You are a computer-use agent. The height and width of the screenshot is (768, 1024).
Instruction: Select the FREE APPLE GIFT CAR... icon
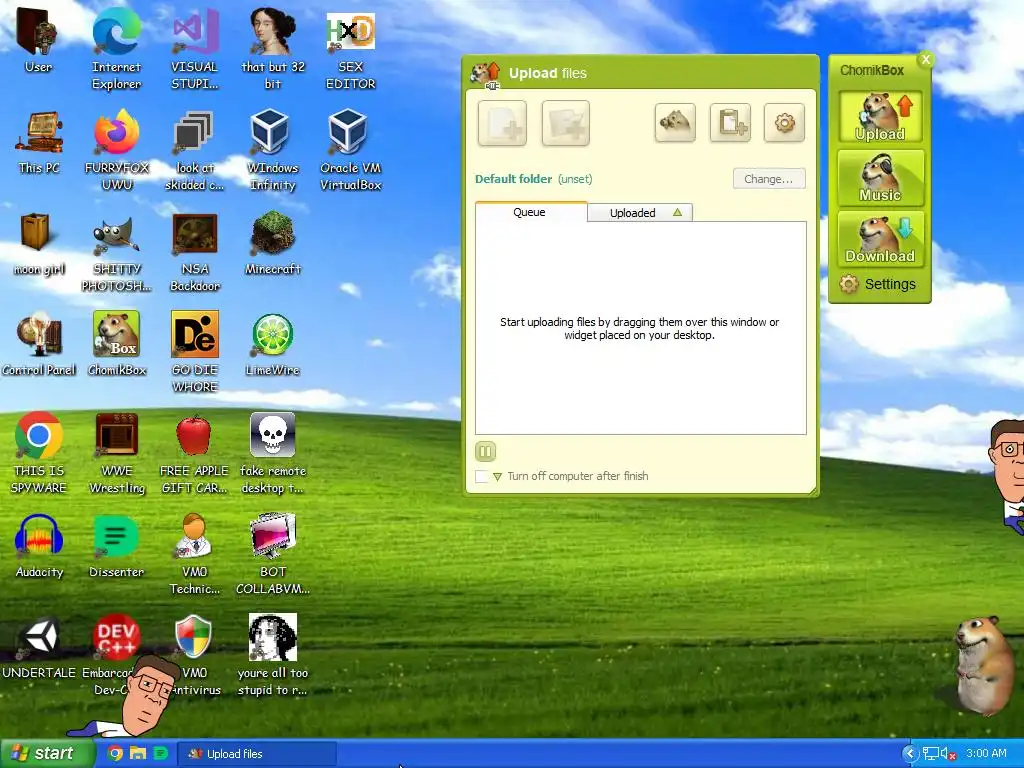point(195,453)
